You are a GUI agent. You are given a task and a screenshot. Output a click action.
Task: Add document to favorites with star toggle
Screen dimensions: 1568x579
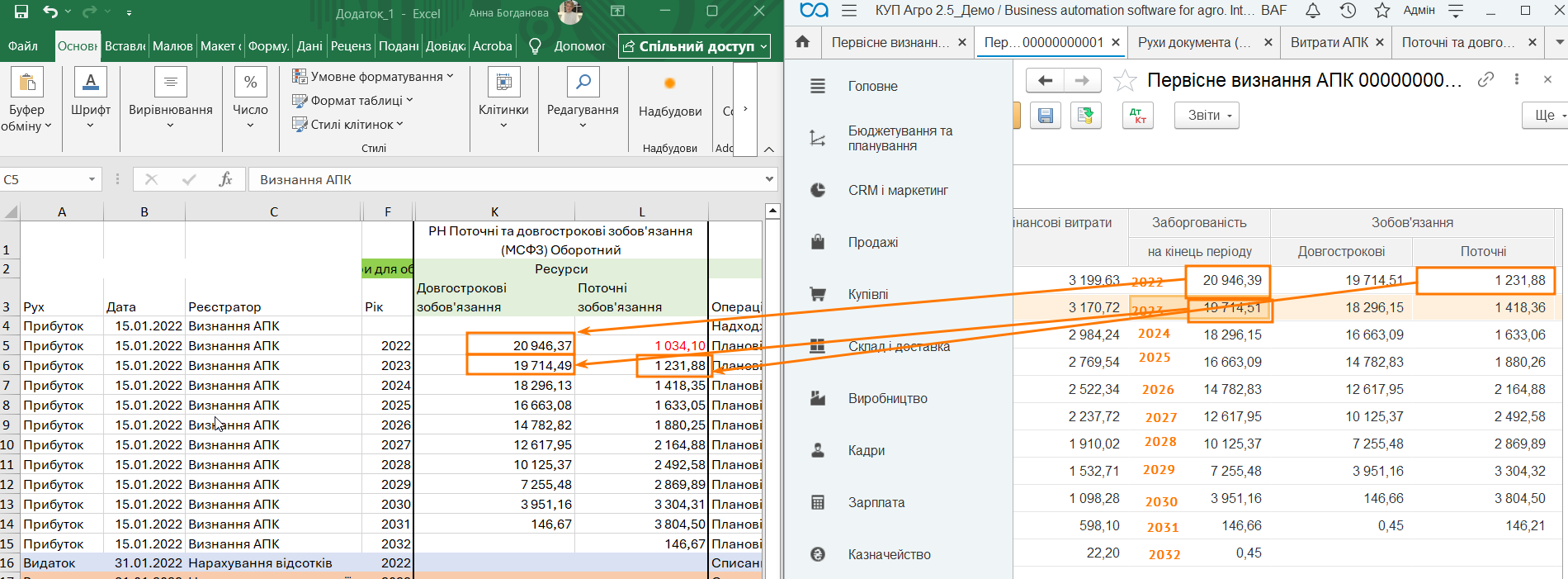[x=1125, y=80]
